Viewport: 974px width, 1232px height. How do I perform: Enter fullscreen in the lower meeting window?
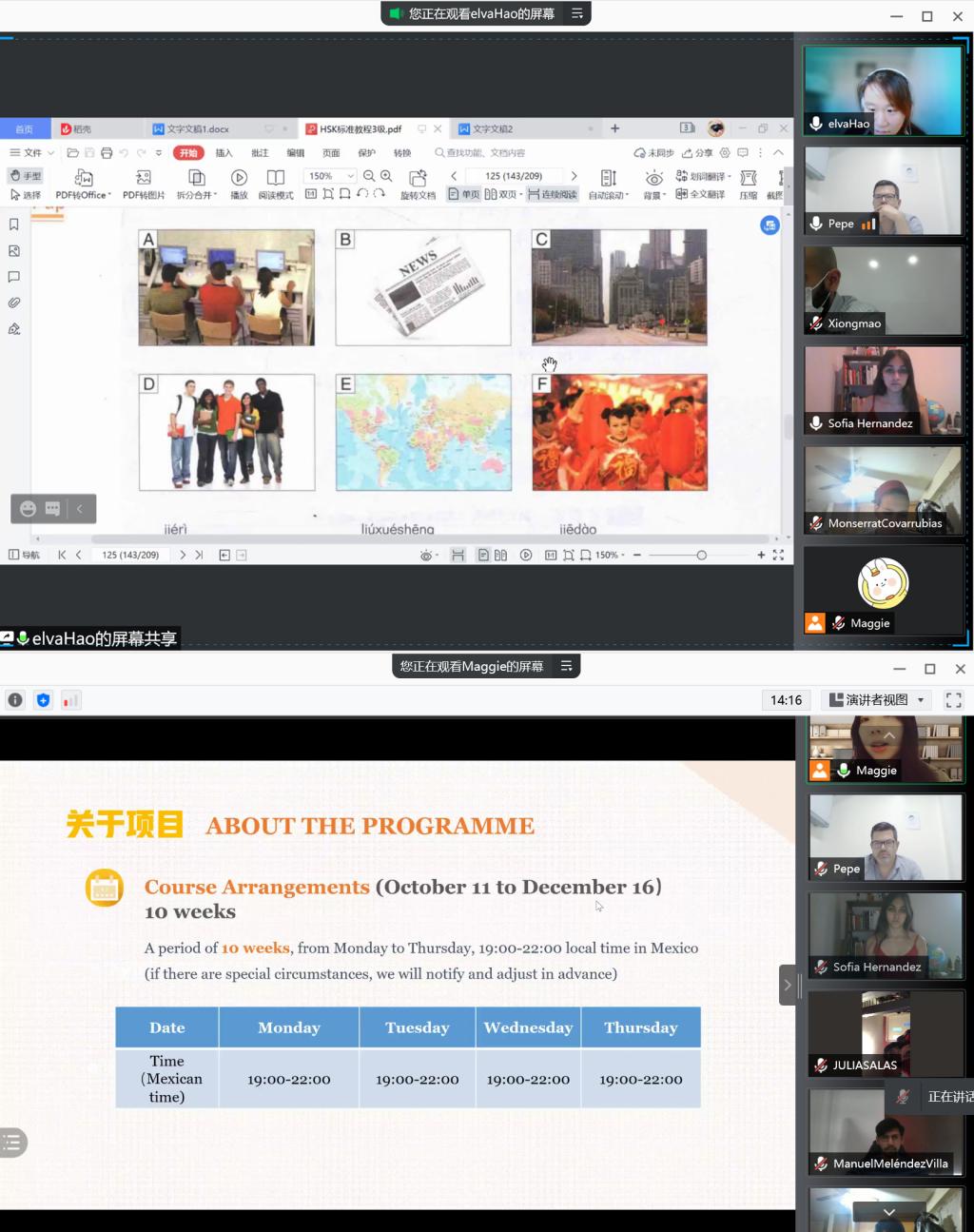pyautogui.click(x=953, y=700)
